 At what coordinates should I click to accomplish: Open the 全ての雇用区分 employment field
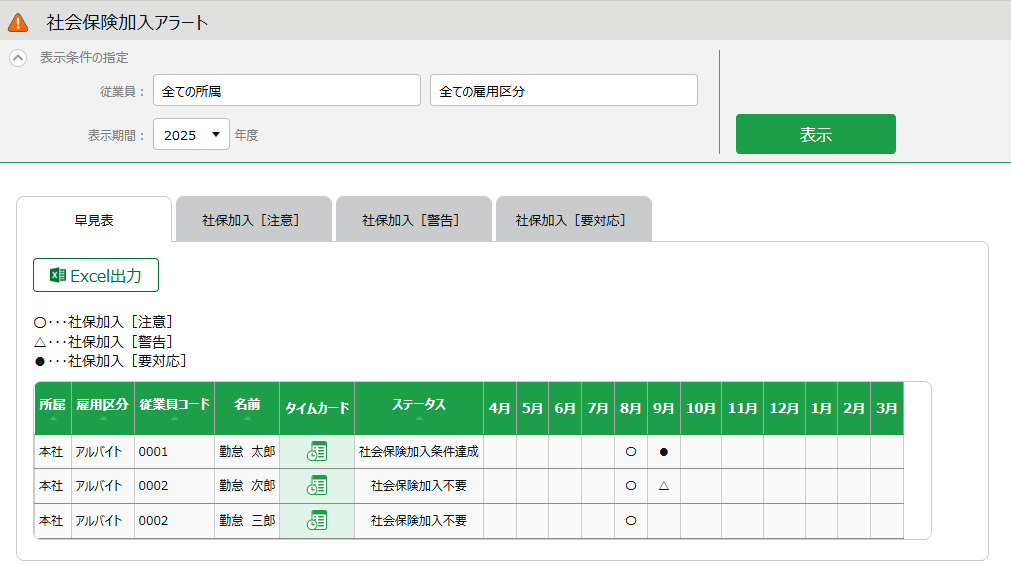pyautogui.click(x=564, y=90)
